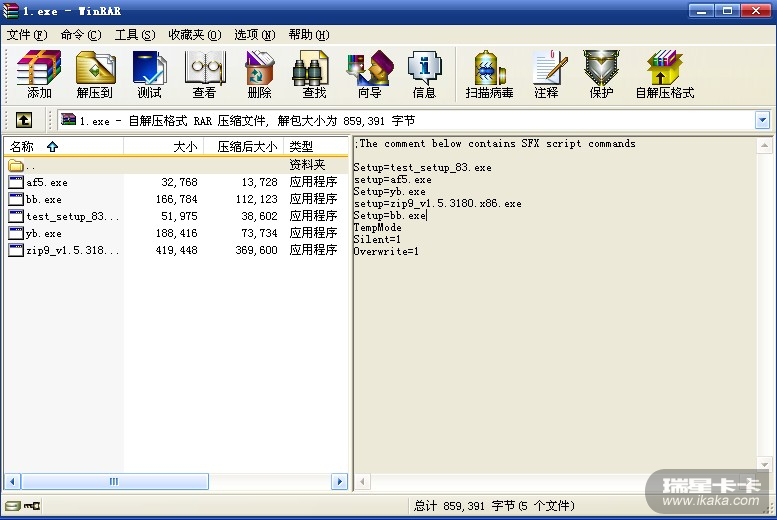Open the 选项(N) menu
The width and height of the screenshot is (777, 520).
[255, 35]
